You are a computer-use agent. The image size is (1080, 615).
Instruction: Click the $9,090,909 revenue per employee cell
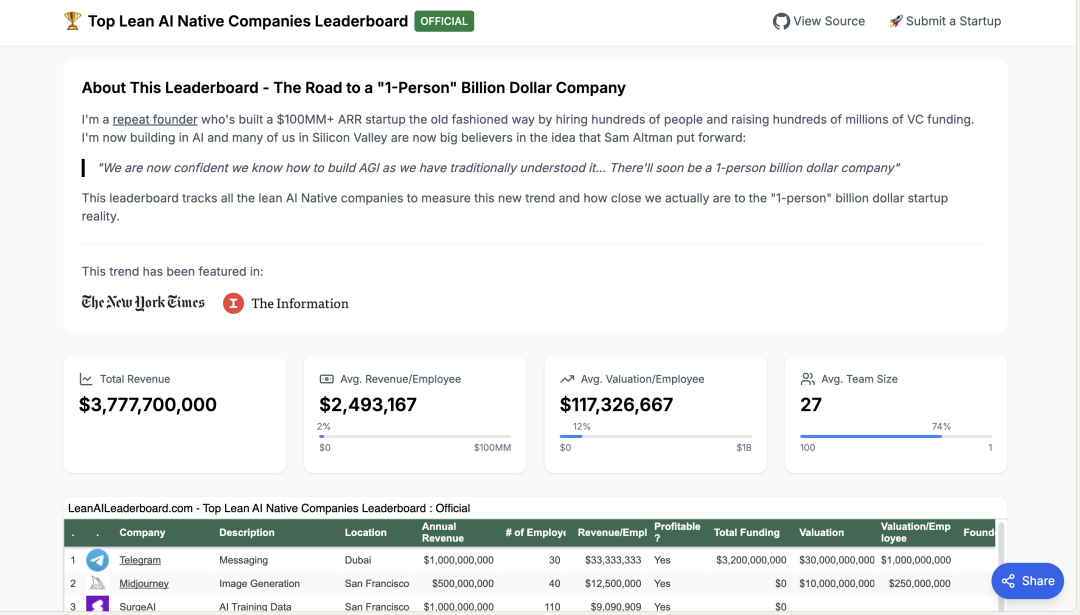pos(616,607)
